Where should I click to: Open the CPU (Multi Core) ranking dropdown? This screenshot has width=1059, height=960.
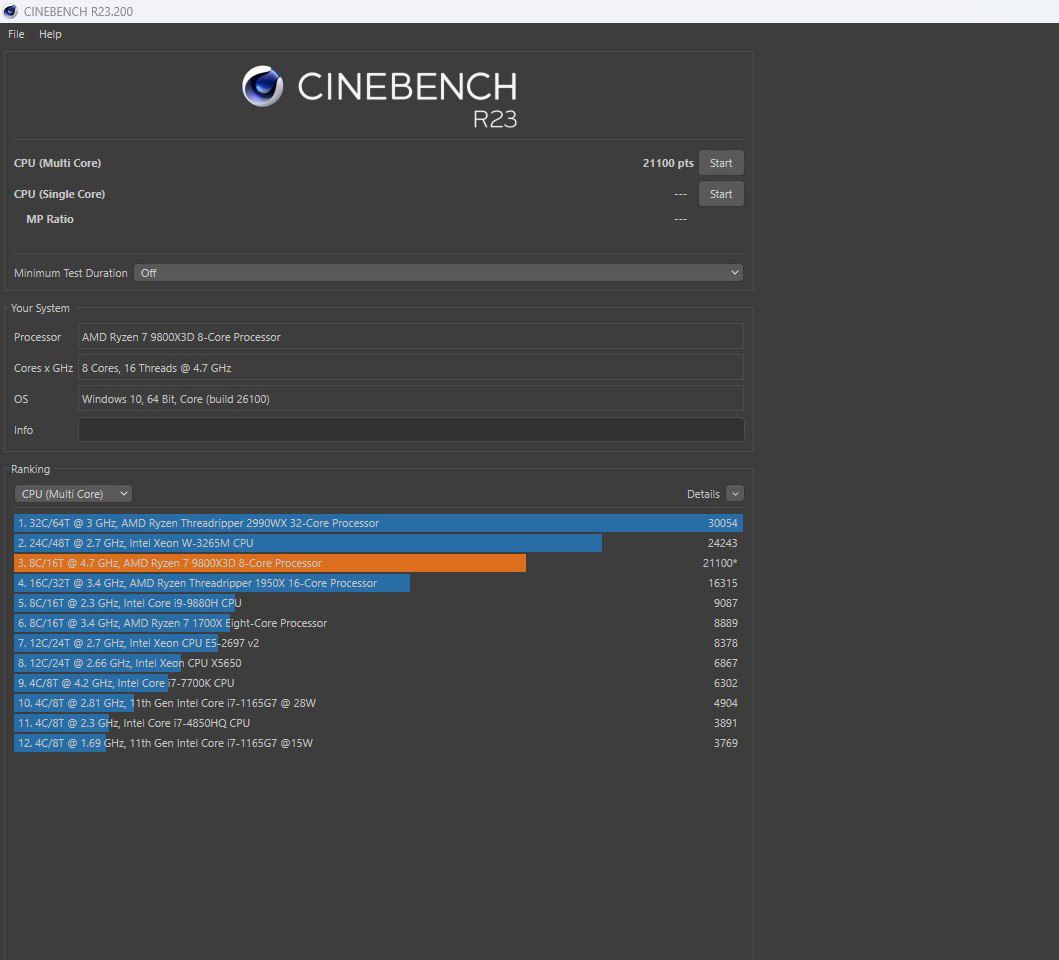[x=73, y=494]
